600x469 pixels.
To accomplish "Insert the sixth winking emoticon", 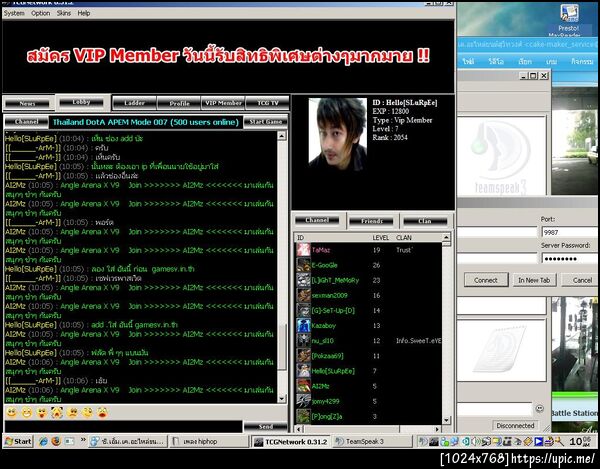I will click(87, 412).
